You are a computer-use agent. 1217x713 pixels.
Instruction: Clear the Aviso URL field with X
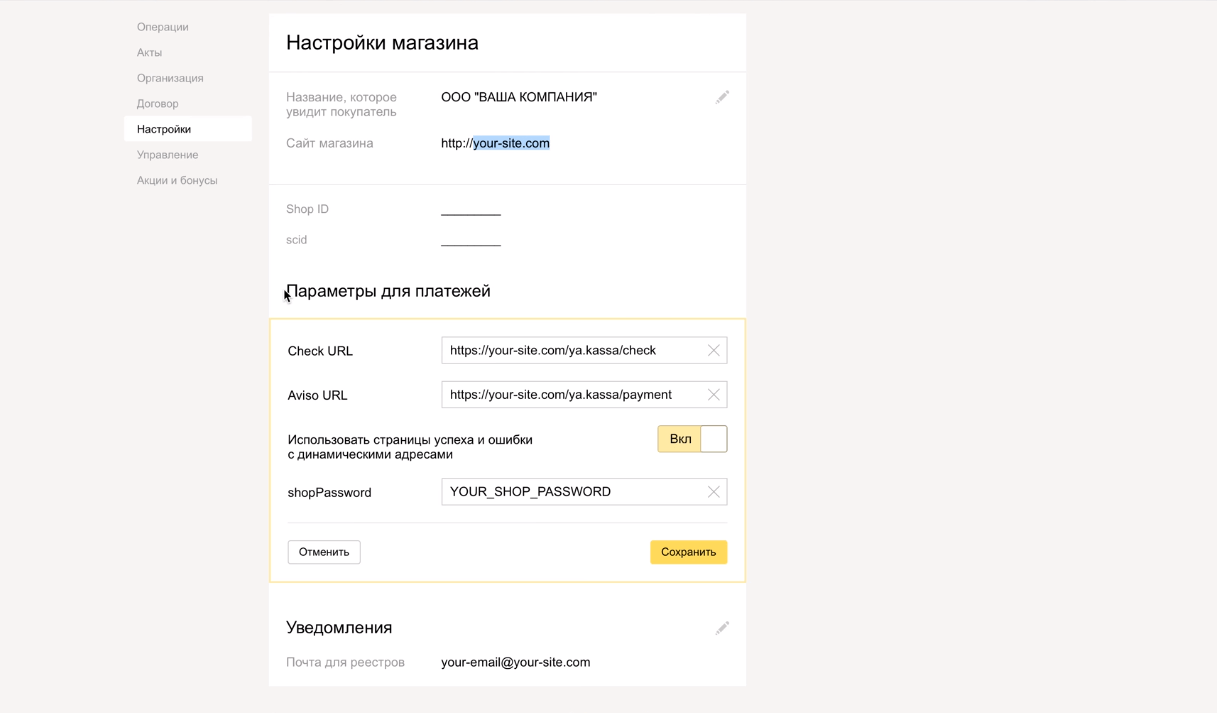[x=713, y=395]
